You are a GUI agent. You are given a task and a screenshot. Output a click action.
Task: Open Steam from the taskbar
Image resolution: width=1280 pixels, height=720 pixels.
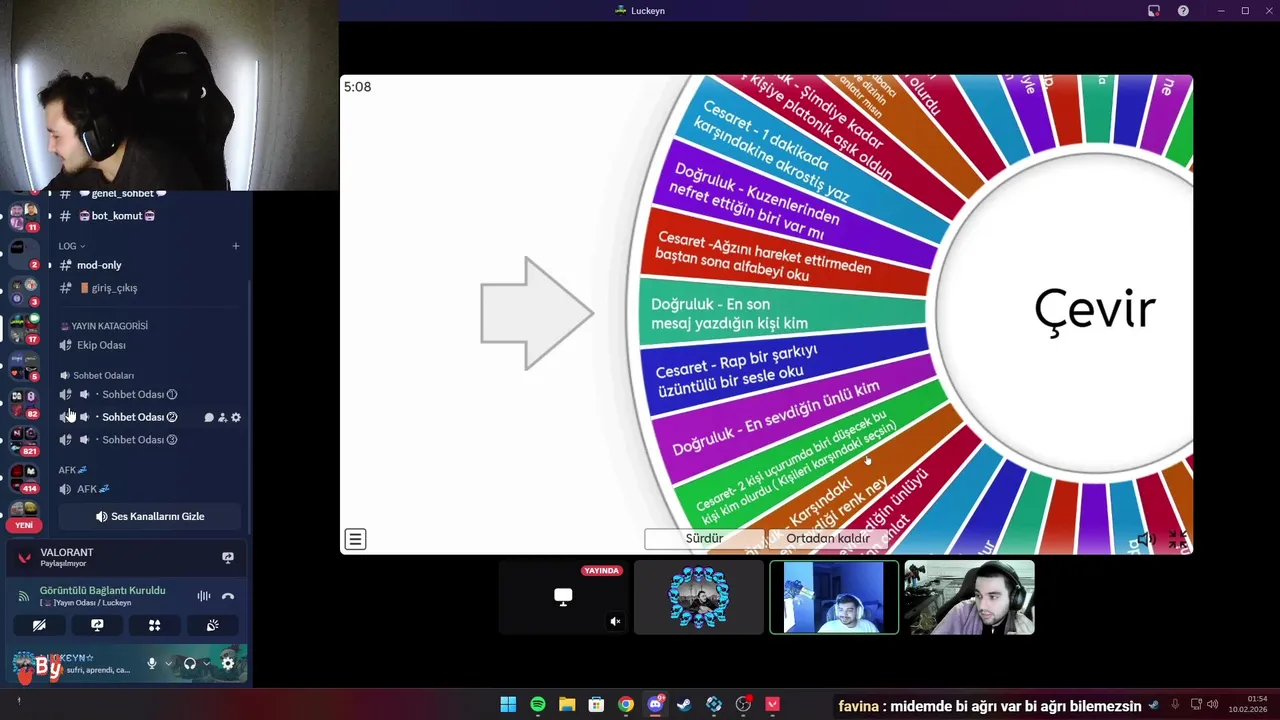click(x=684, y=705)
